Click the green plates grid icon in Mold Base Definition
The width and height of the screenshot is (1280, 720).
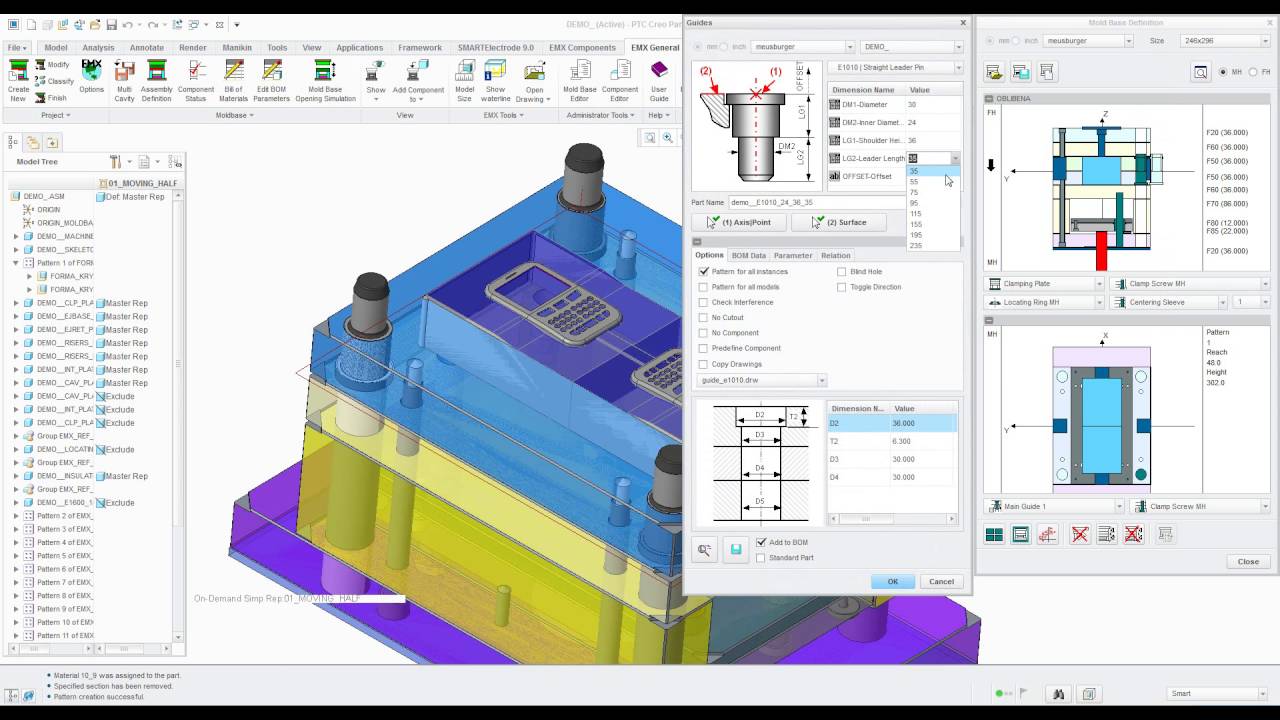[x=994, y=535]
